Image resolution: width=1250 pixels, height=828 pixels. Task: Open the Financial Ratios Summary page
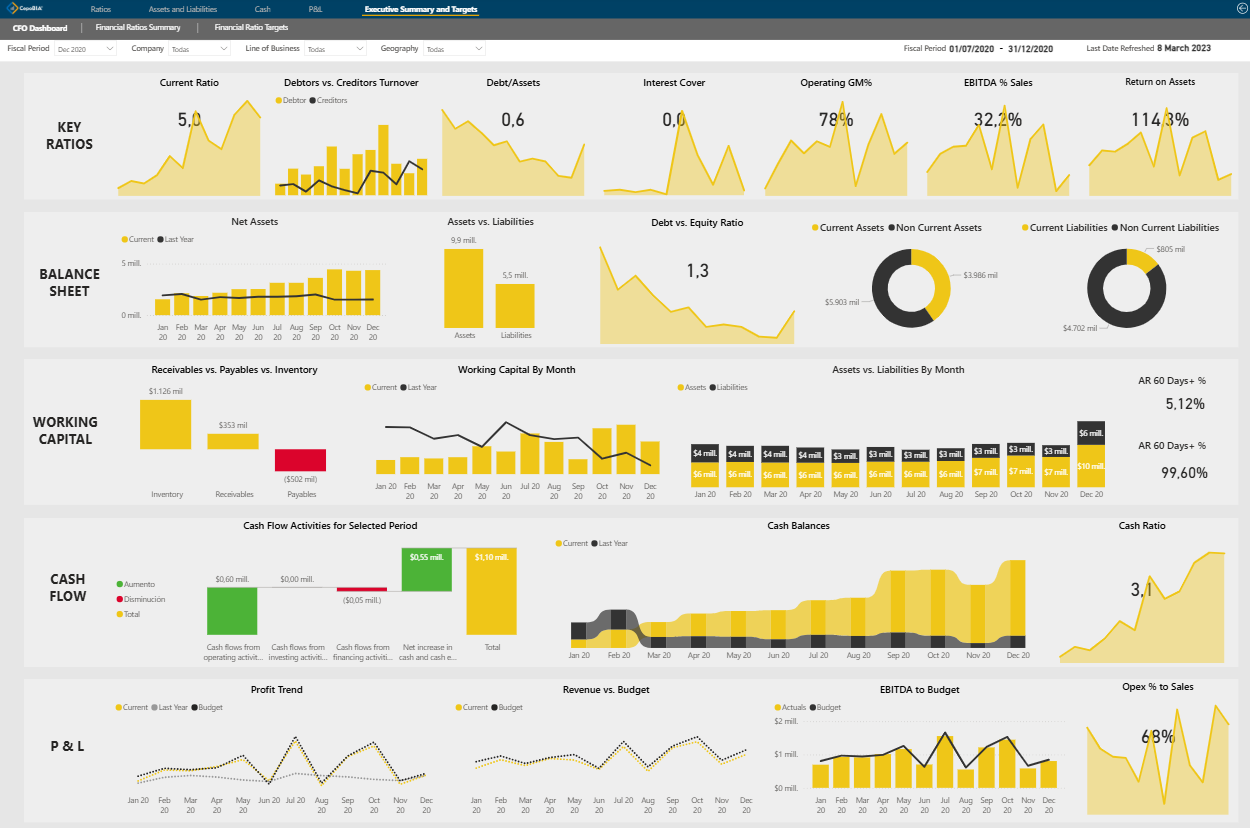coord(138,28)
